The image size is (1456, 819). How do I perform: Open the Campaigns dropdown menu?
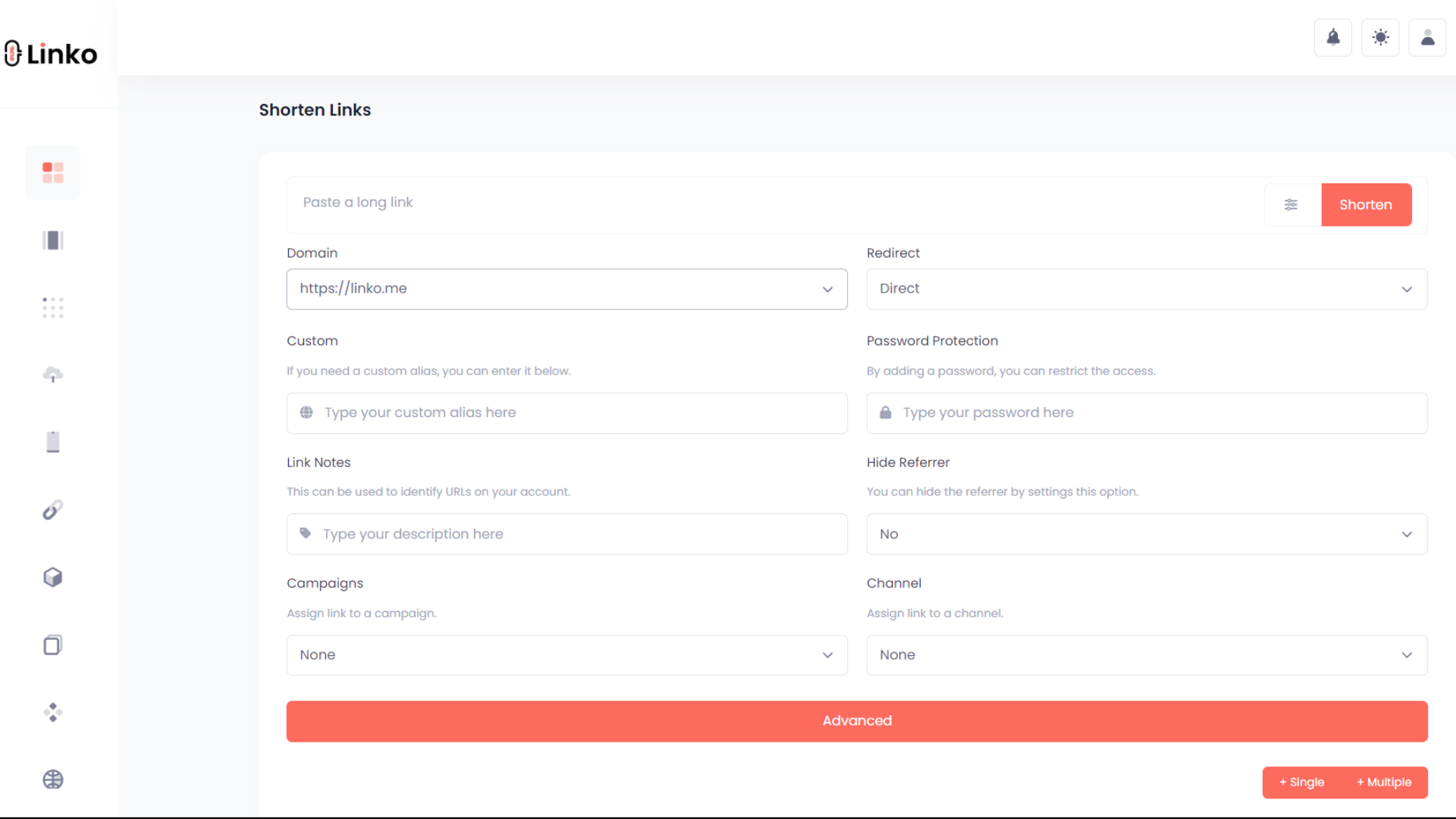coord(566,655)
